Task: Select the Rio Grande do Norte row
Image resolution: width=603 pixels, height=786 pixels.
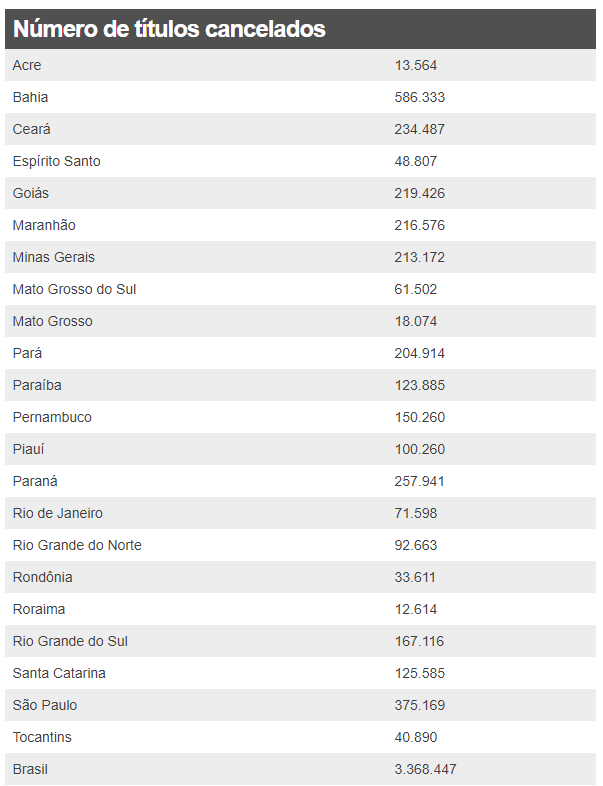Action: coord(300,545)
